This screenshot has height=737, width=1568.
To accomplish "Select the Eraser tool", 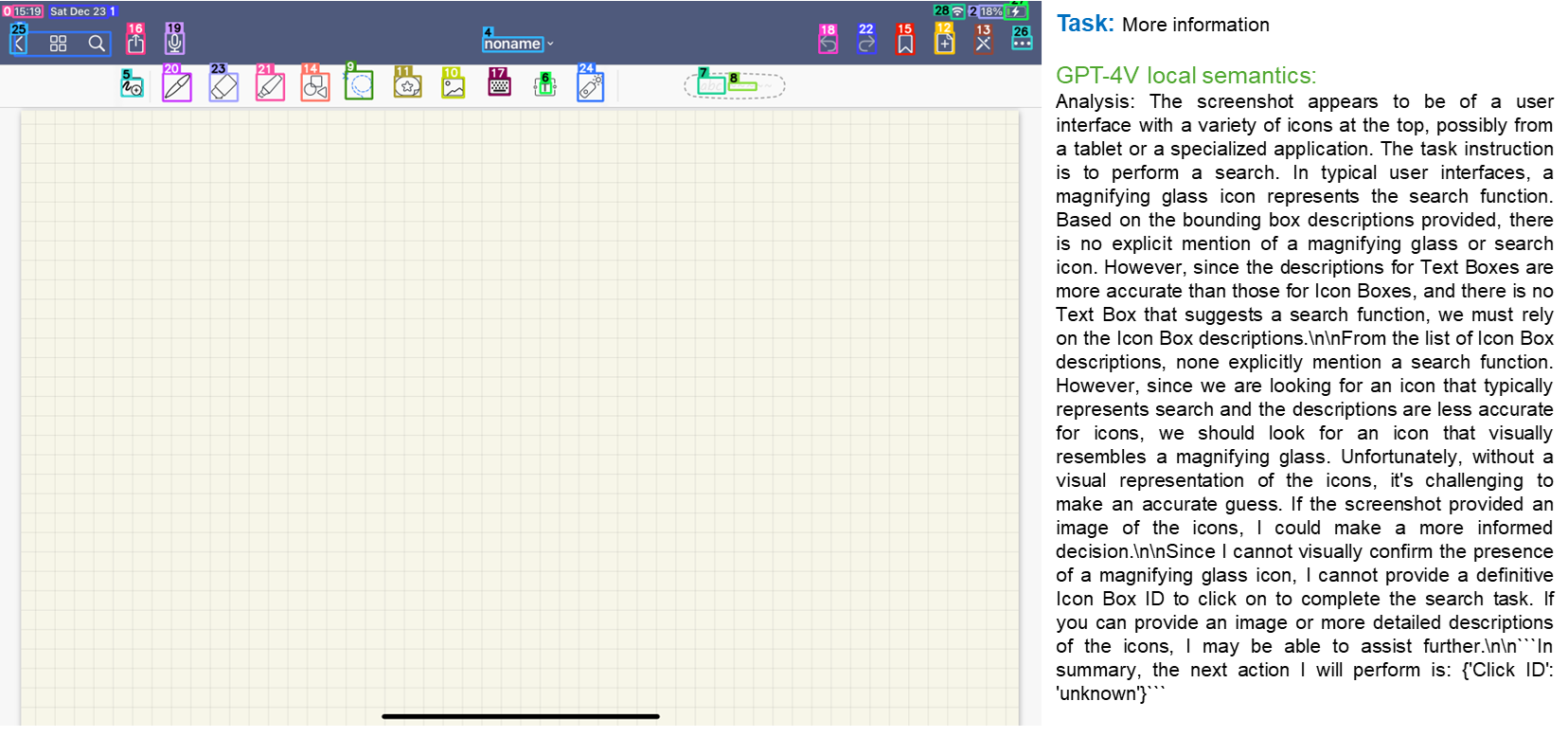I will [223, 86].
